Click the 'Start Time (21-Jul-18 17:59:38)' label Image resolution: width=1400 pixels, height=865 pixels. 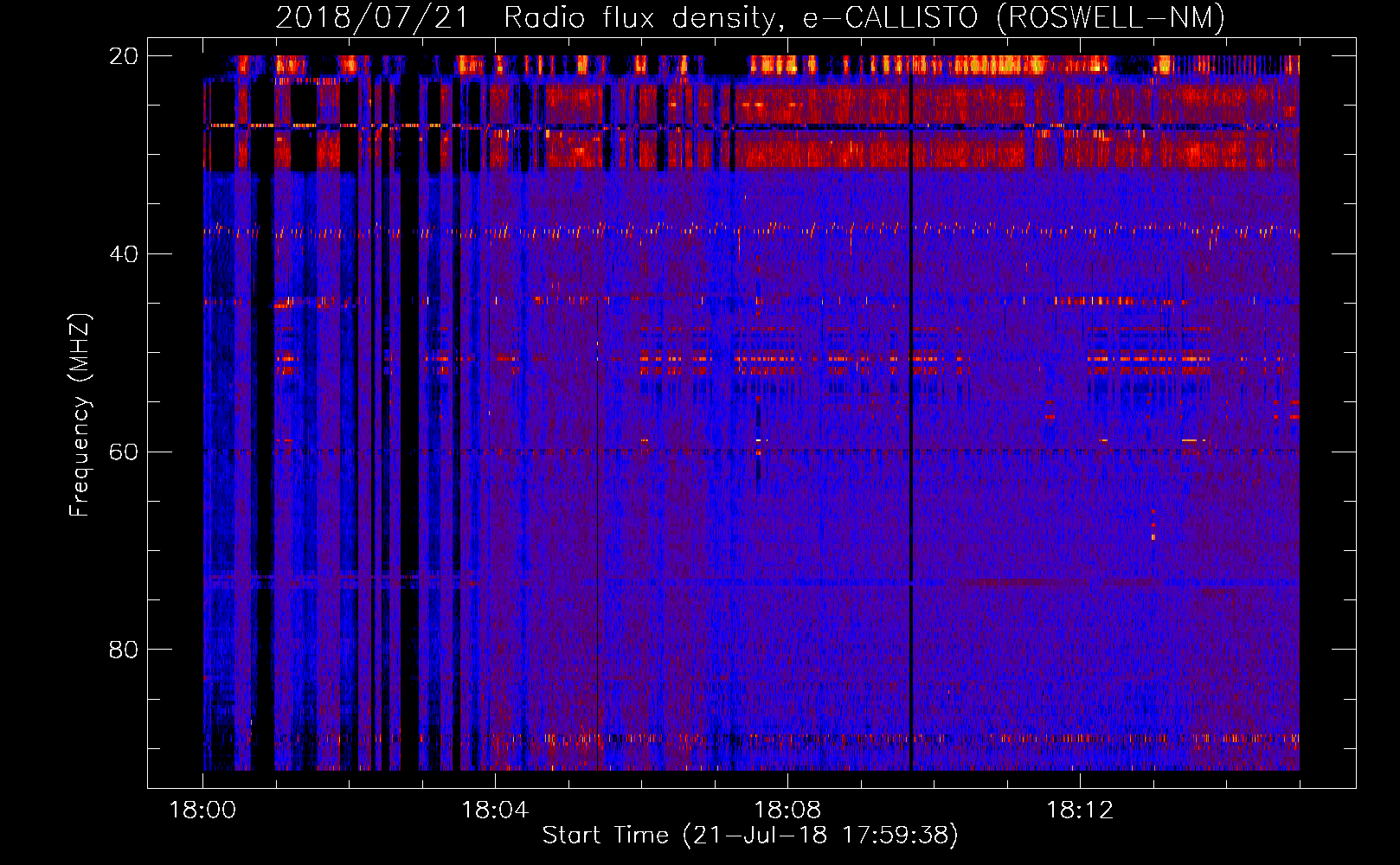click(750, 836)
